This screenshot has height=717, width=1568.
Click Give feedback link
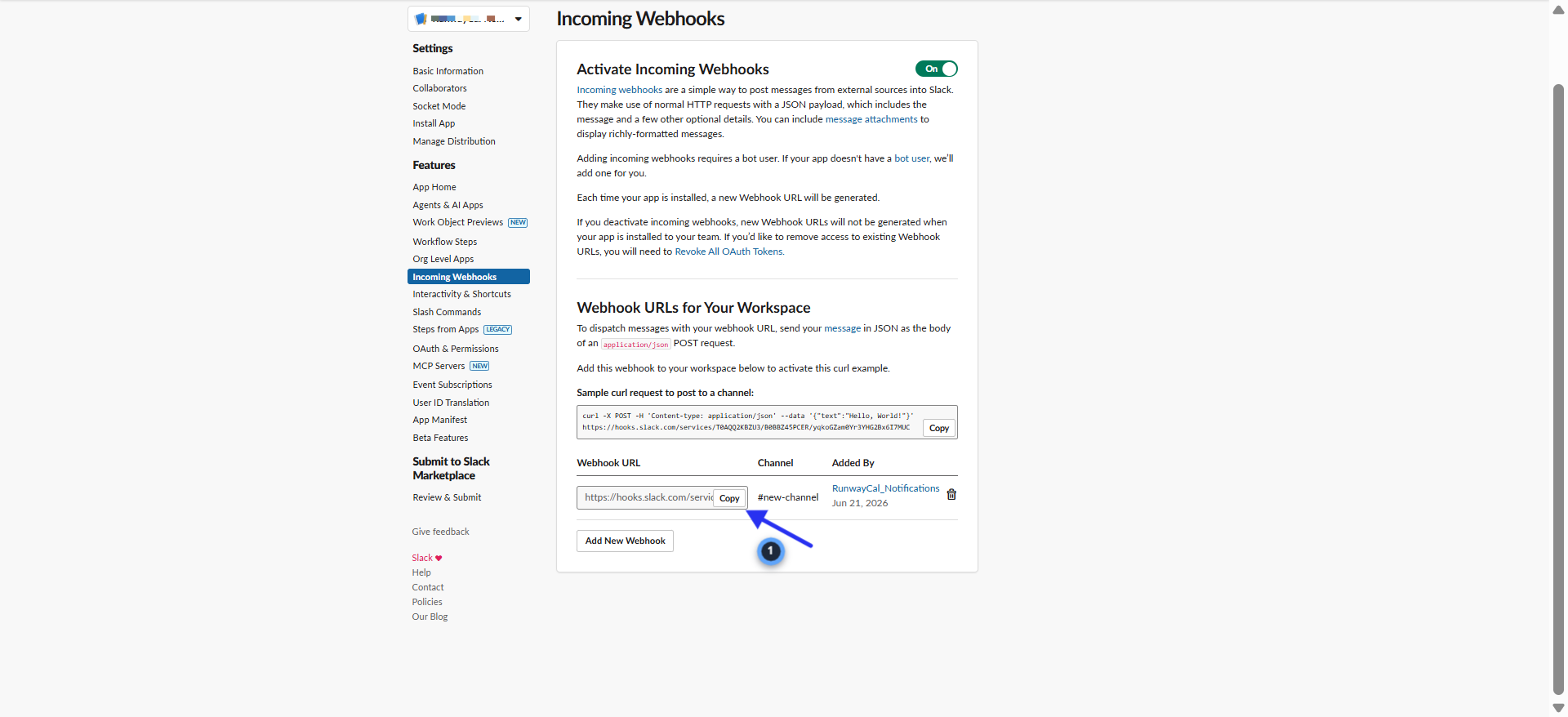coord(440,532)
